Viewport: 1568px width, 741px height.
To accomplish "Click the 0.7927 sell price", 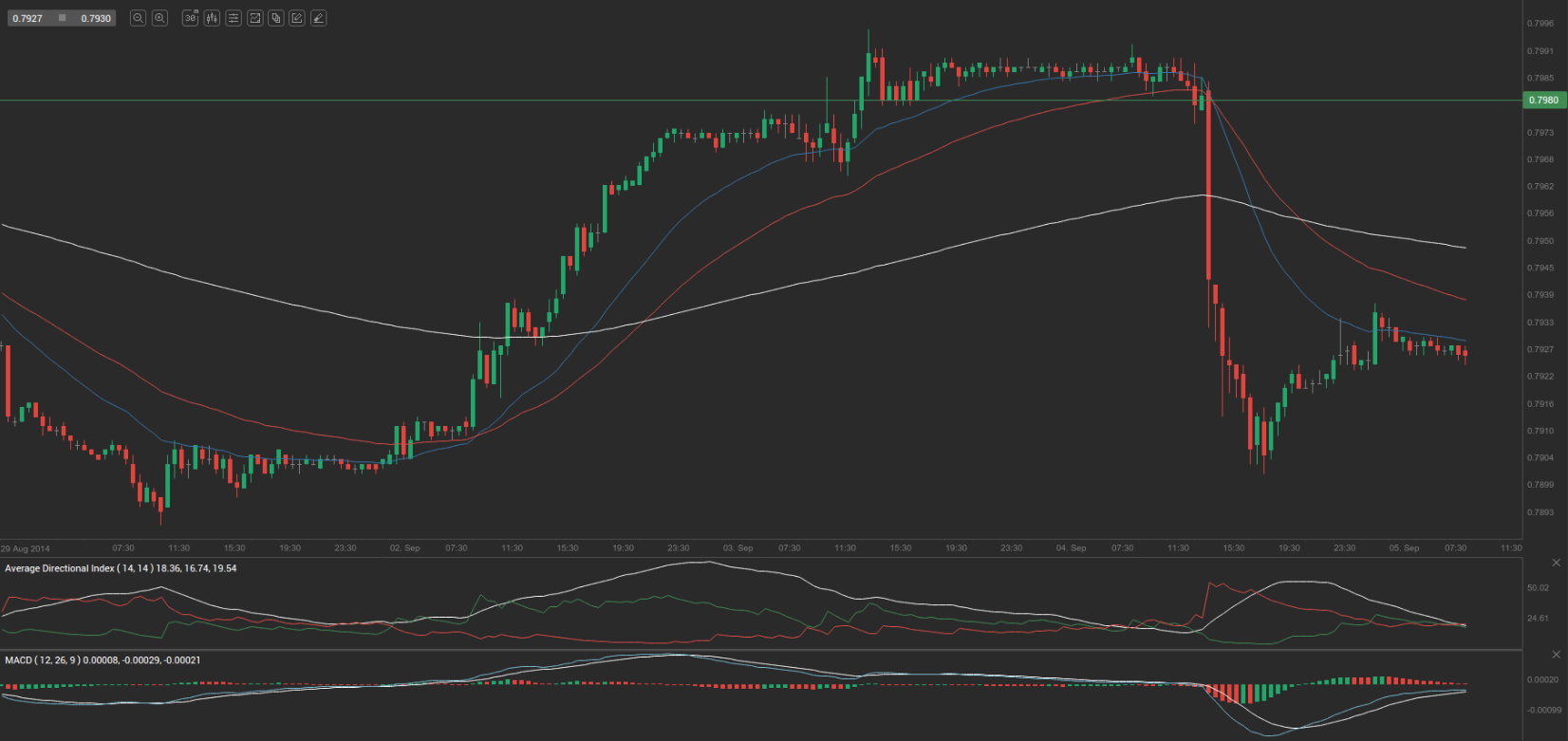I will 28,18.
